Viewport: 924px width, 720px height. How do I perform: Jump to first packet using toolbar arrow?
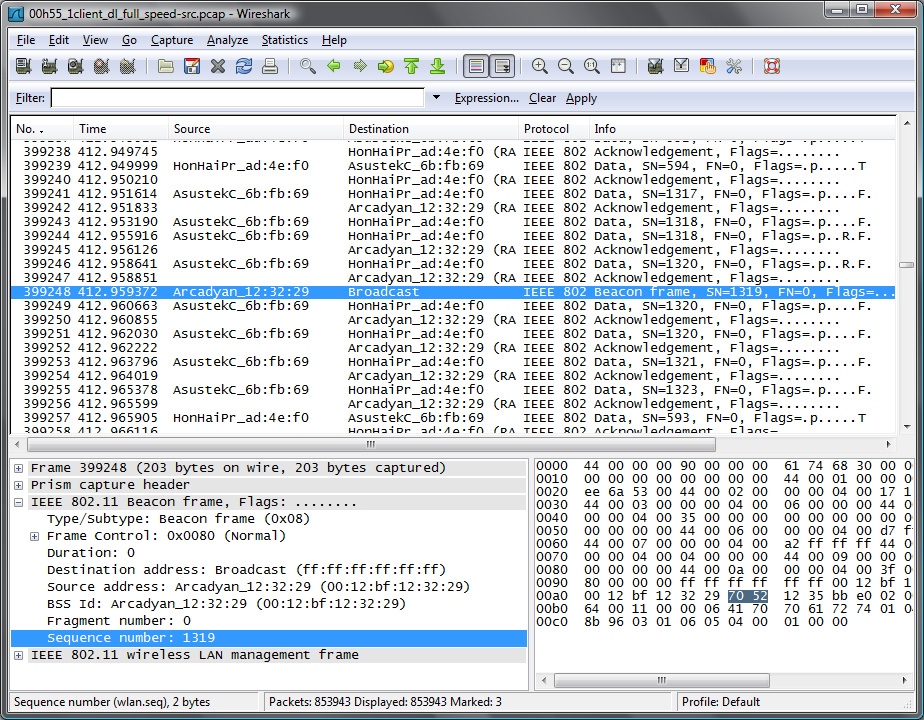pos(411,67)
